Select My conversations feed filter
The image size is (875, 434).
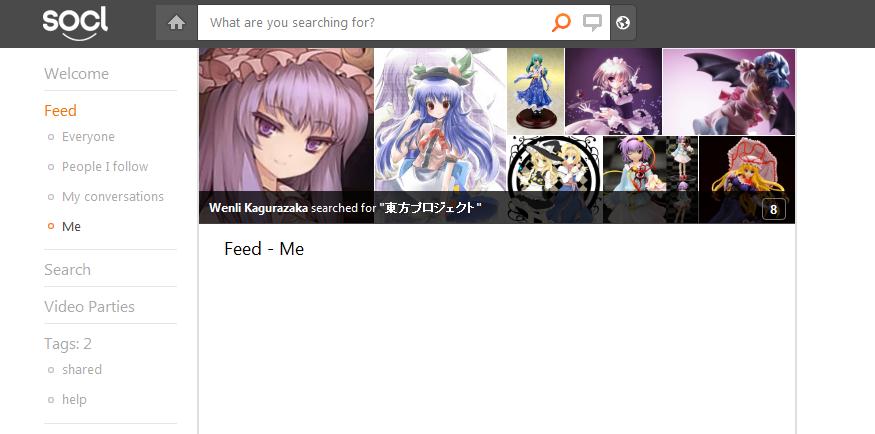click(113, 196)
